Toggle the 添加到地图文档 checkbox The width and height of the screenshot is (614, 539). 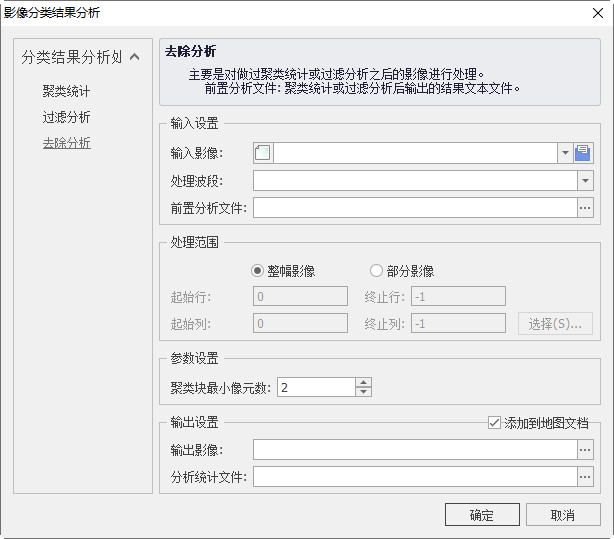[x=493, y=423]
